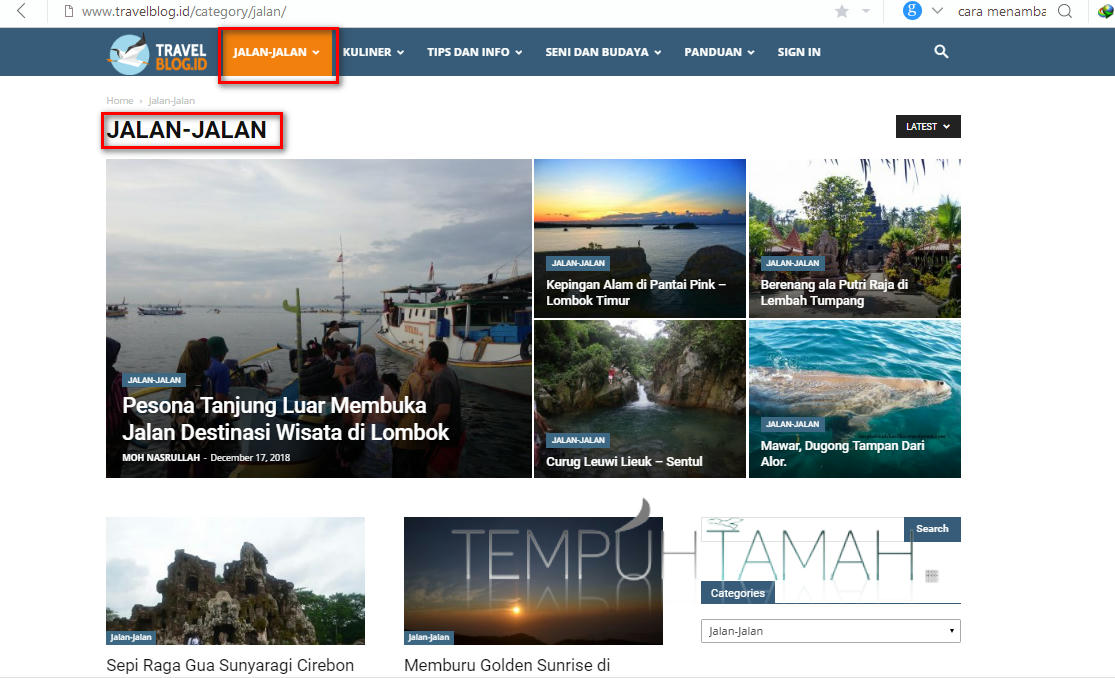This screenshot has height=678, width=1115.
Task: Go to Home via breadcrumb
Action: pyautogui.click(x=119, y=101)
